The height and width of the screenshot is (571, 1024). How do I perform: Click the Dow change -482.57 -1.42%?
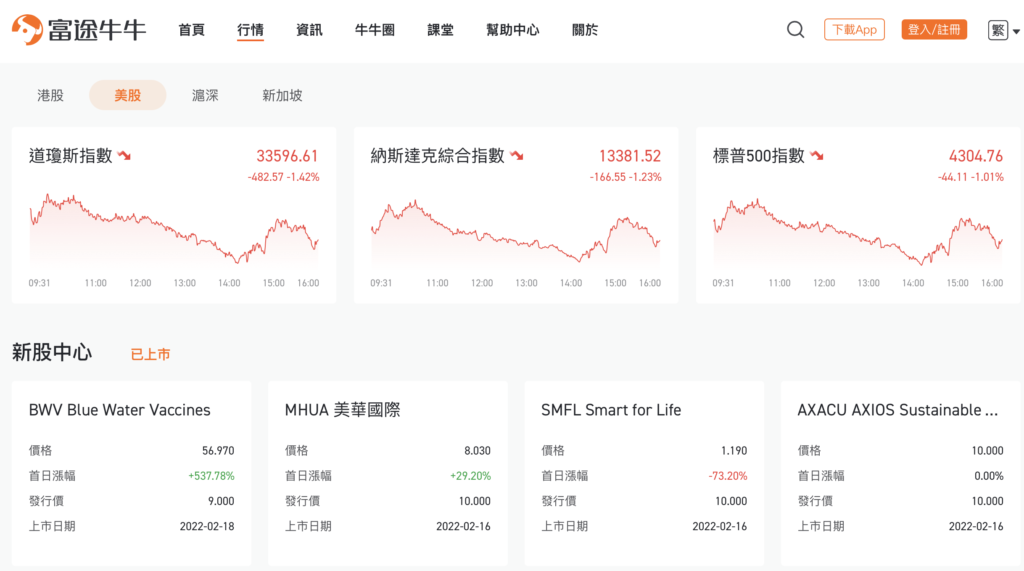283,177
